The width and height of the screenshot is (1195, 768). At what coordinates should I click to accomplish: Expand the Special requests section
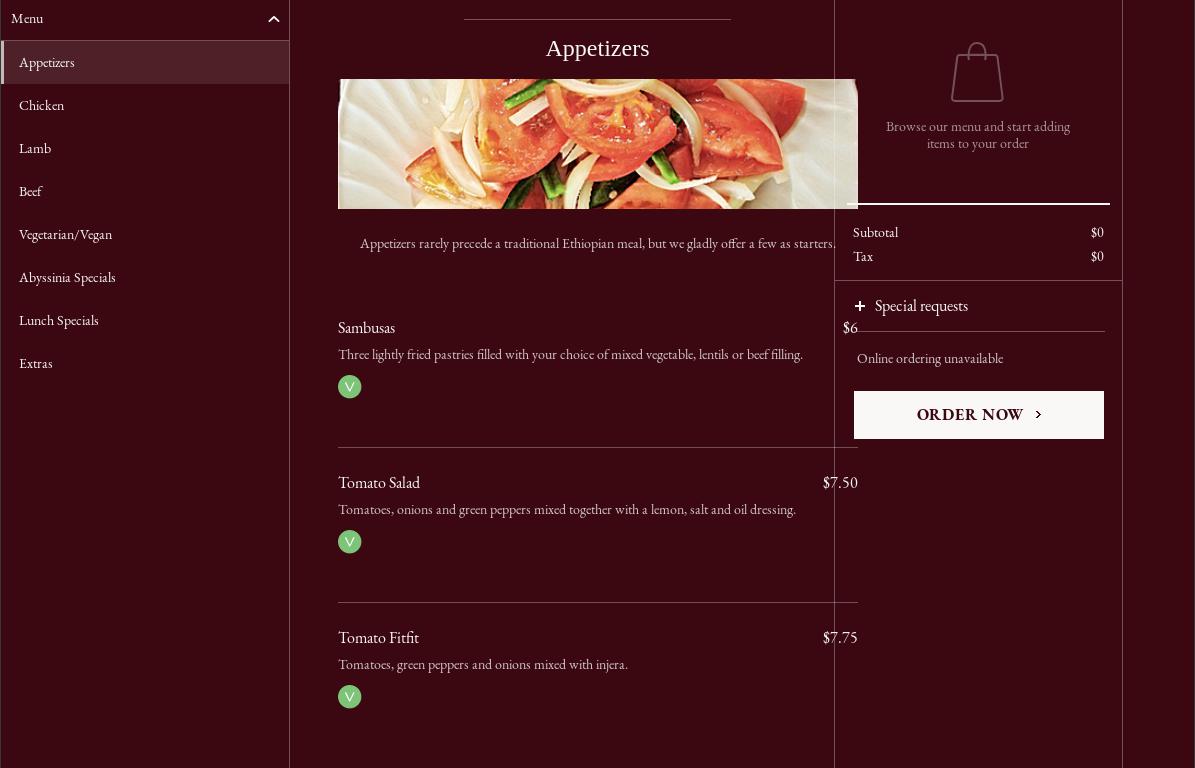click(x=921, y=306)
